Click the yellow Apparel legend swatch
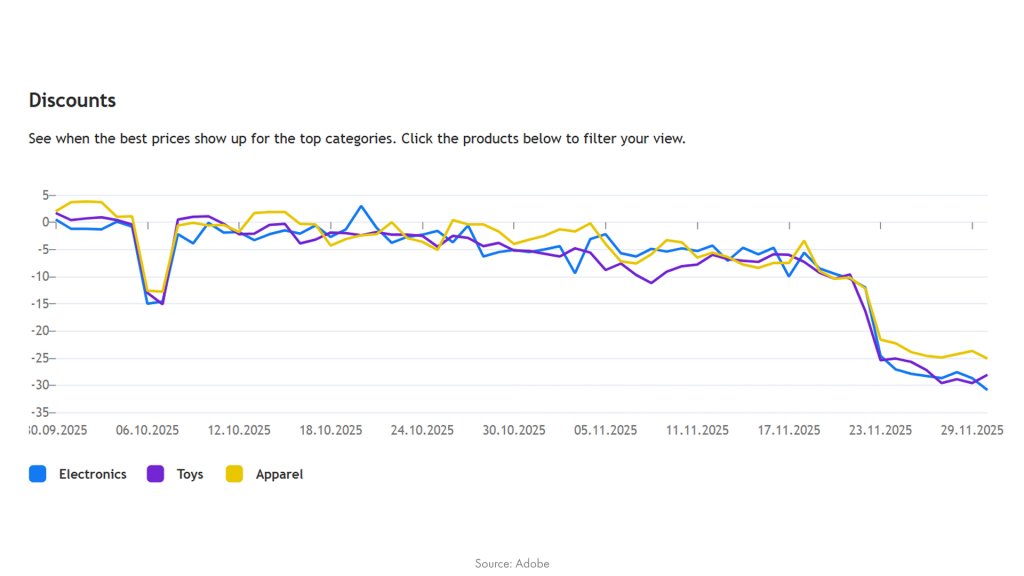Screen dimensions: 1024x576 point(235,474)
